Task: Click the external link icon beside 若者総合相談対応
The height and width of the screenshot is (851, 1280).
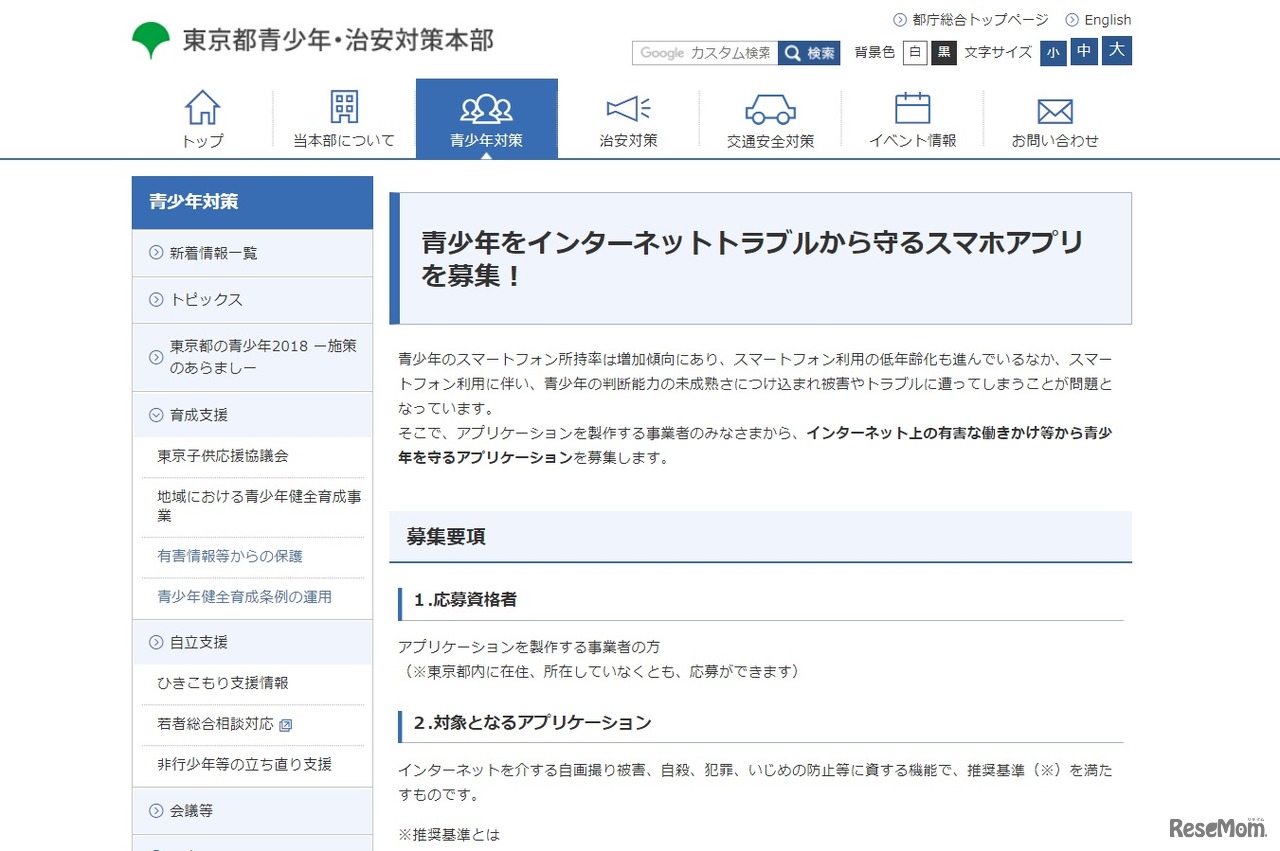Action: [x=286, y=725]
